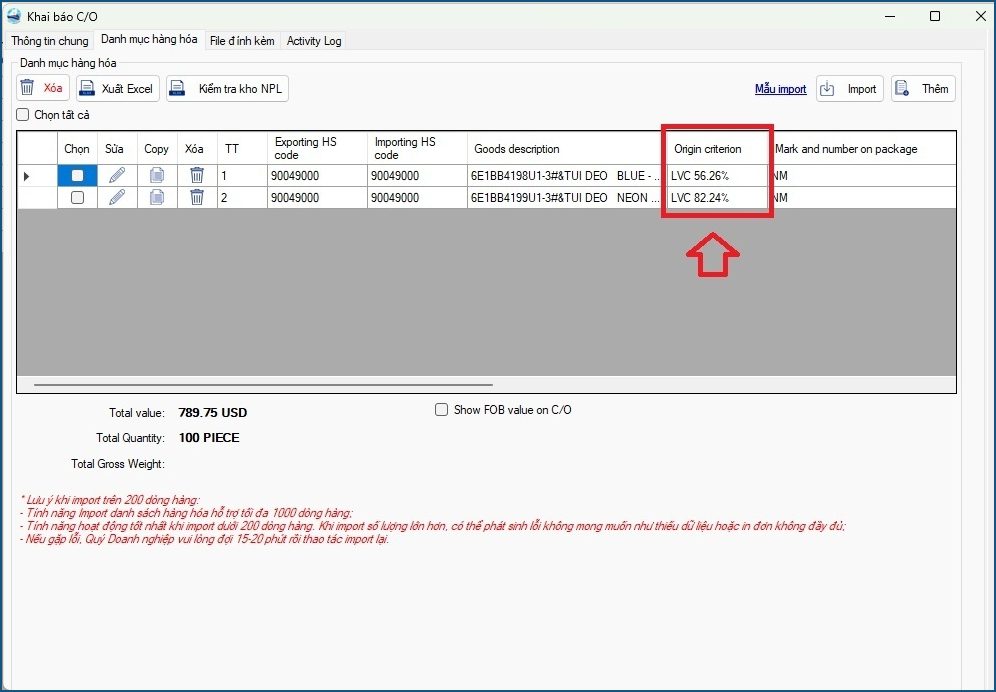This screenshot has height=692, width=996.
Task: Click the pencil edit icon in row 2
Action: pos(117,197)
